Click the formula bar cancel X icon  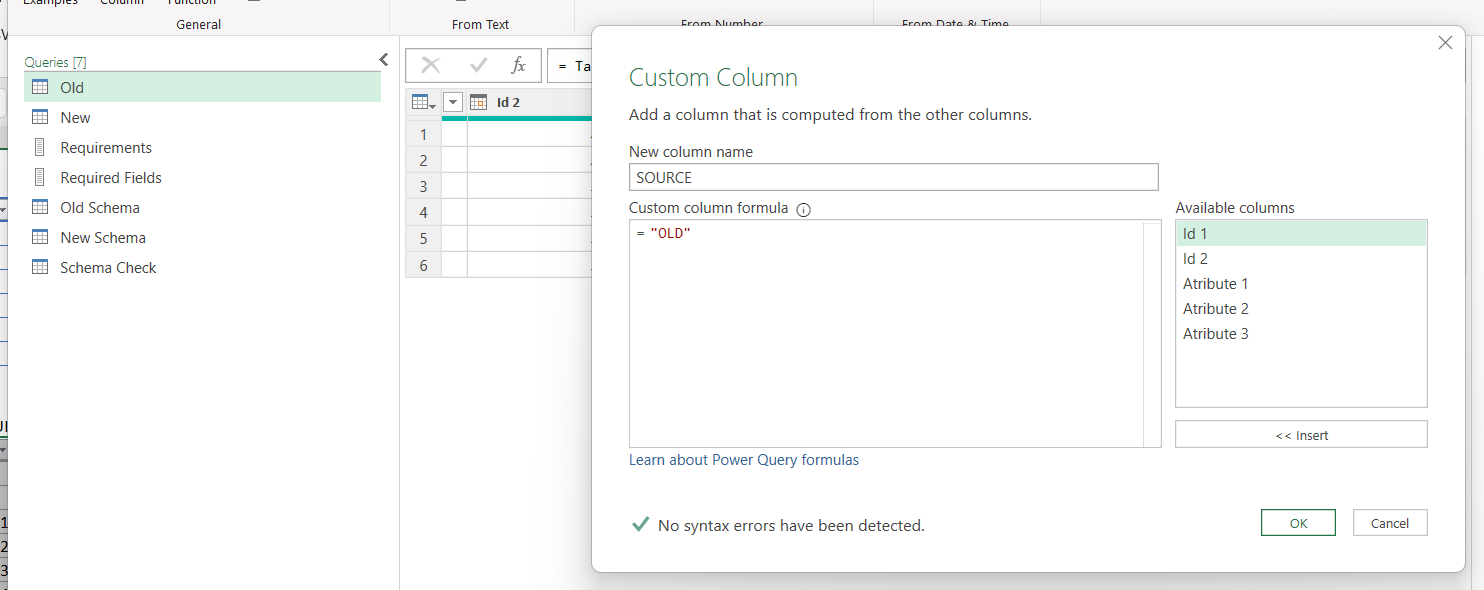pos(431,66)
